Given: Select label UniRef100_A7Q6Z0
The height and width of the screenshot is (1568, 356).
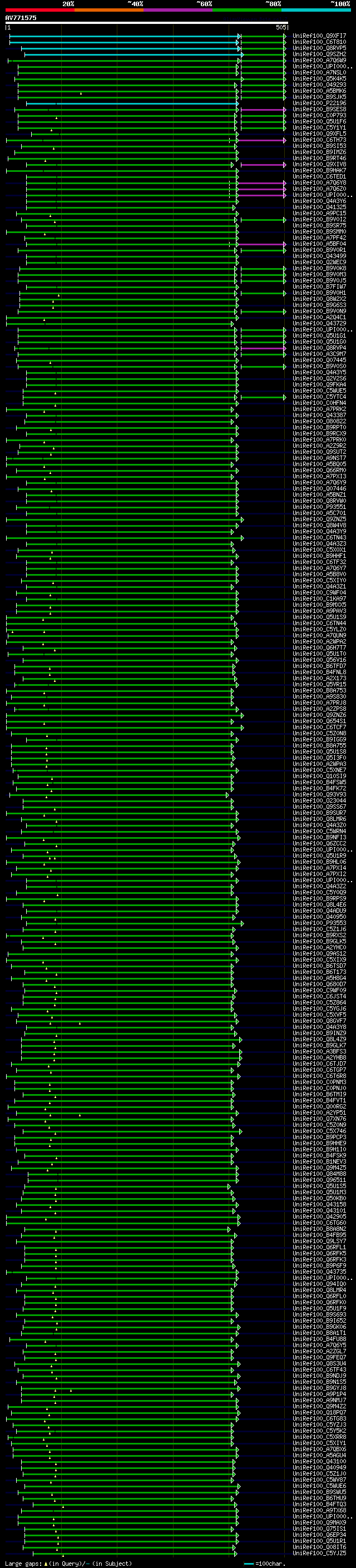Looking at the screenshot, I should click(x=319, y=189).
